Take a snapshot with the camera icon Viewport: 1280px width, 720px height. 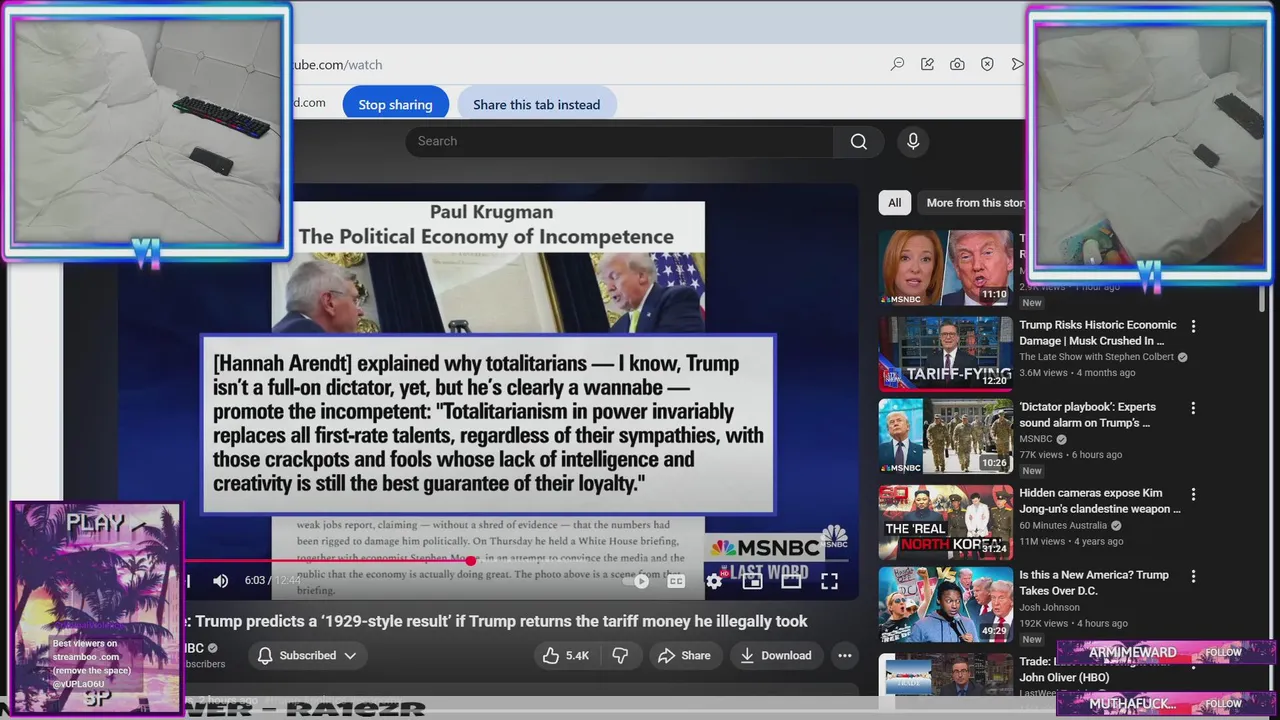pos(957,64)
